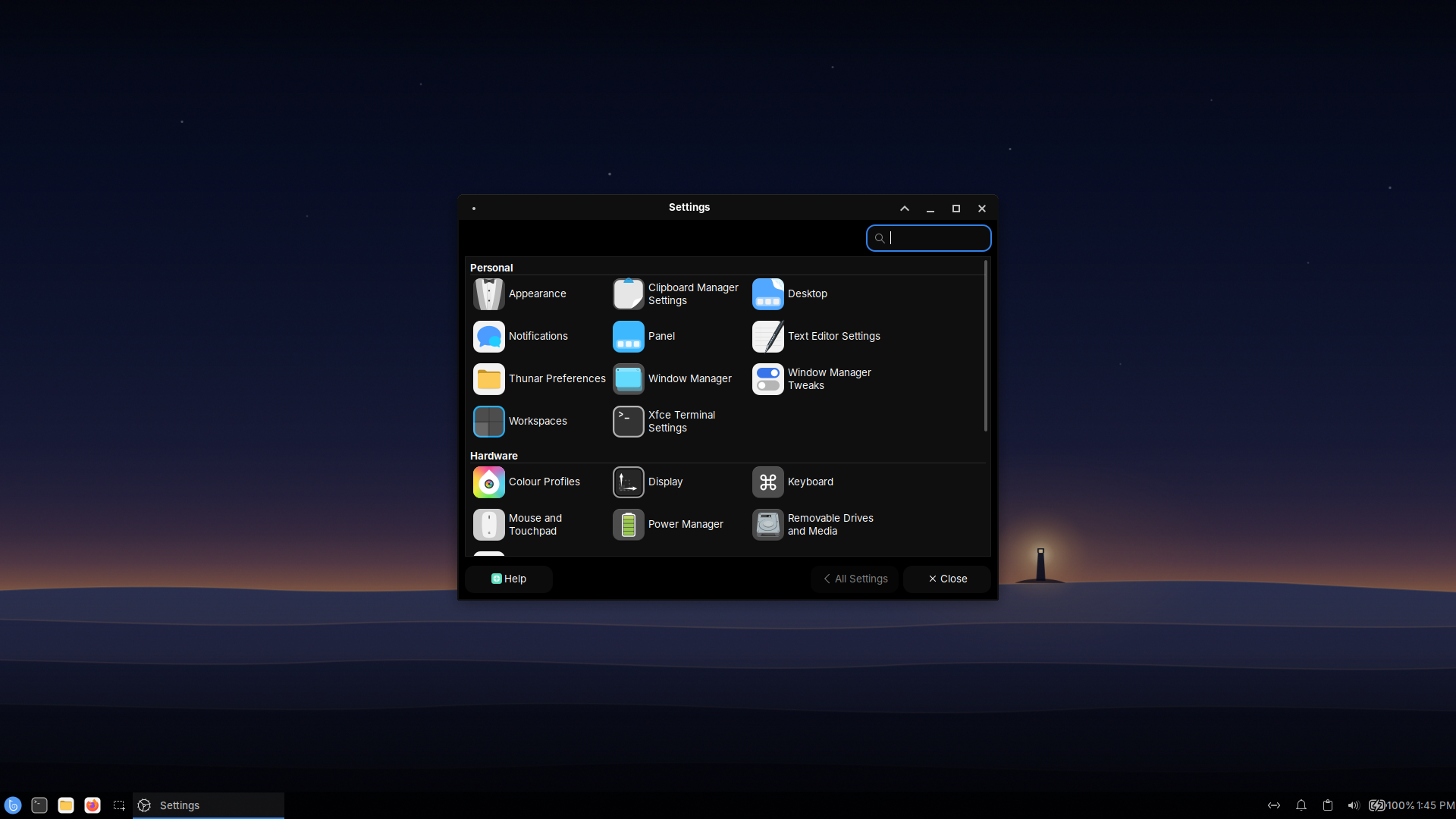Click the Power Manager label

pos(686,525)
